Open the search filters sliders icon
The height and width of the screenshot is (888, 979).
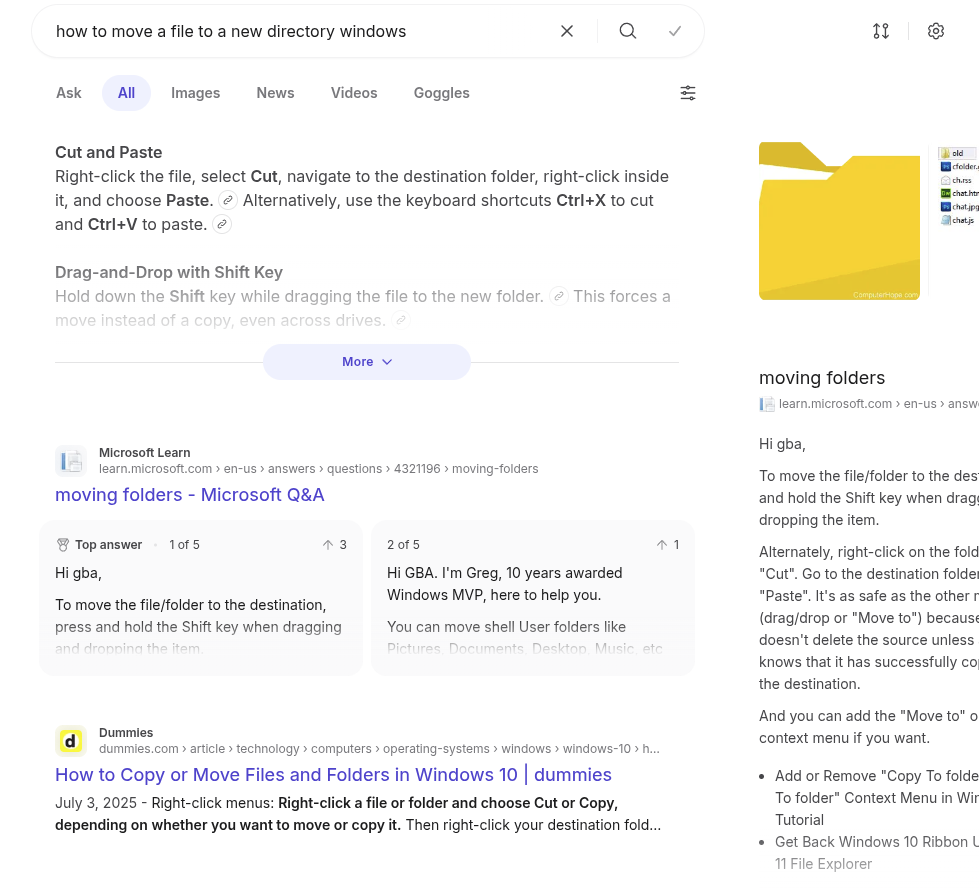click(x=688, y=93)
